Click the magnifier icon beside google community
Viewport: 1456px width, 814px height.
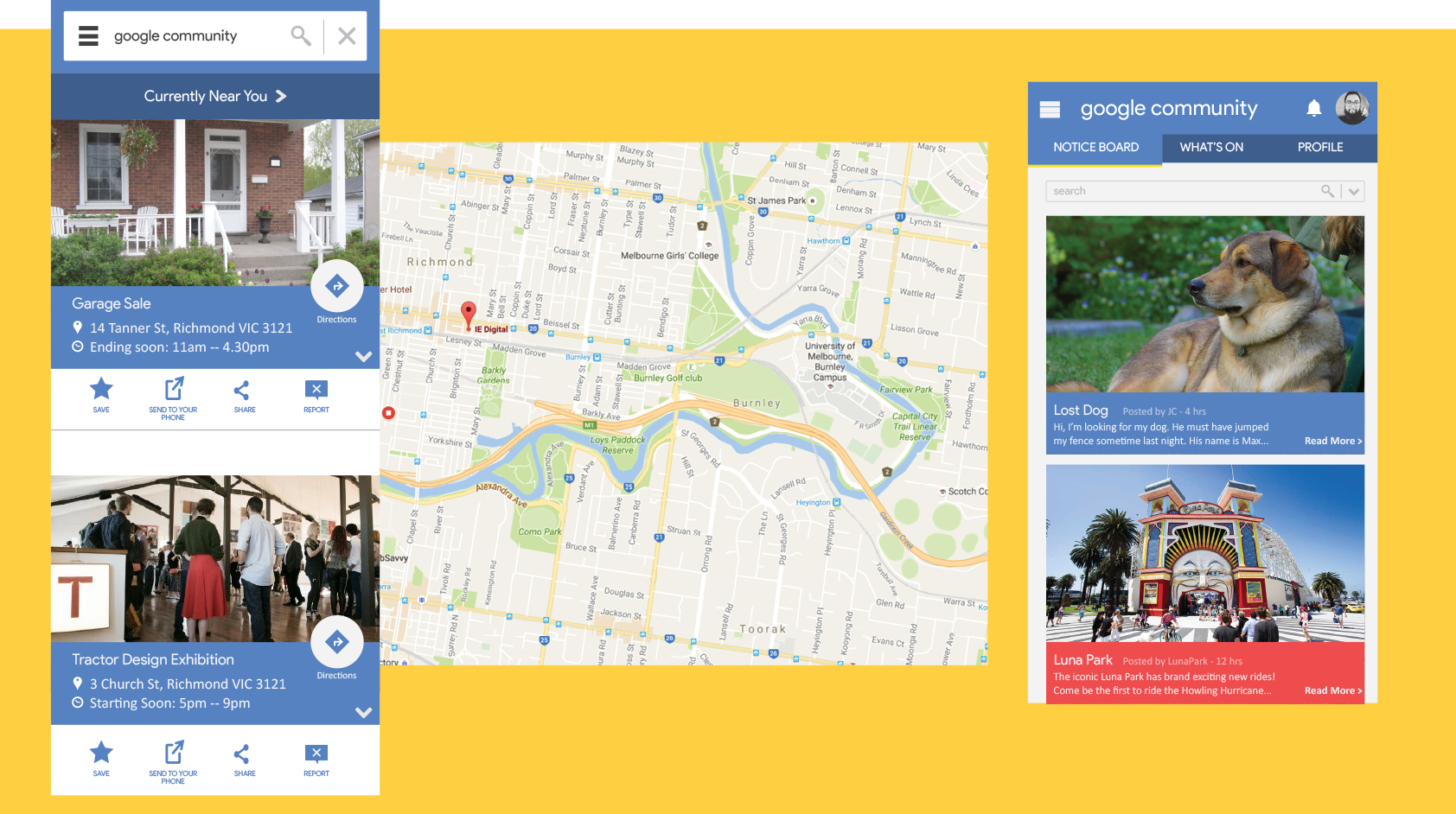pyautogui.click(x=301, y=35)
